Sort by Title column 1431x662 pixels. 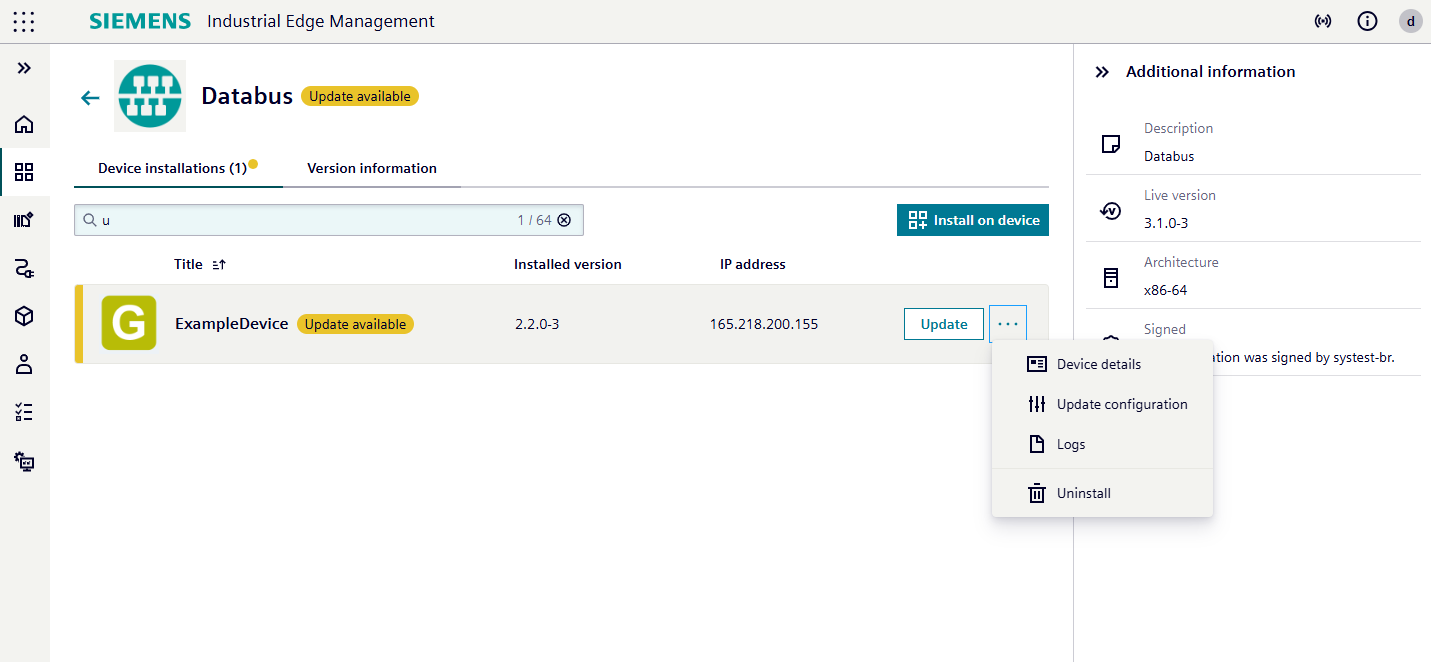(x=200, y=264)
